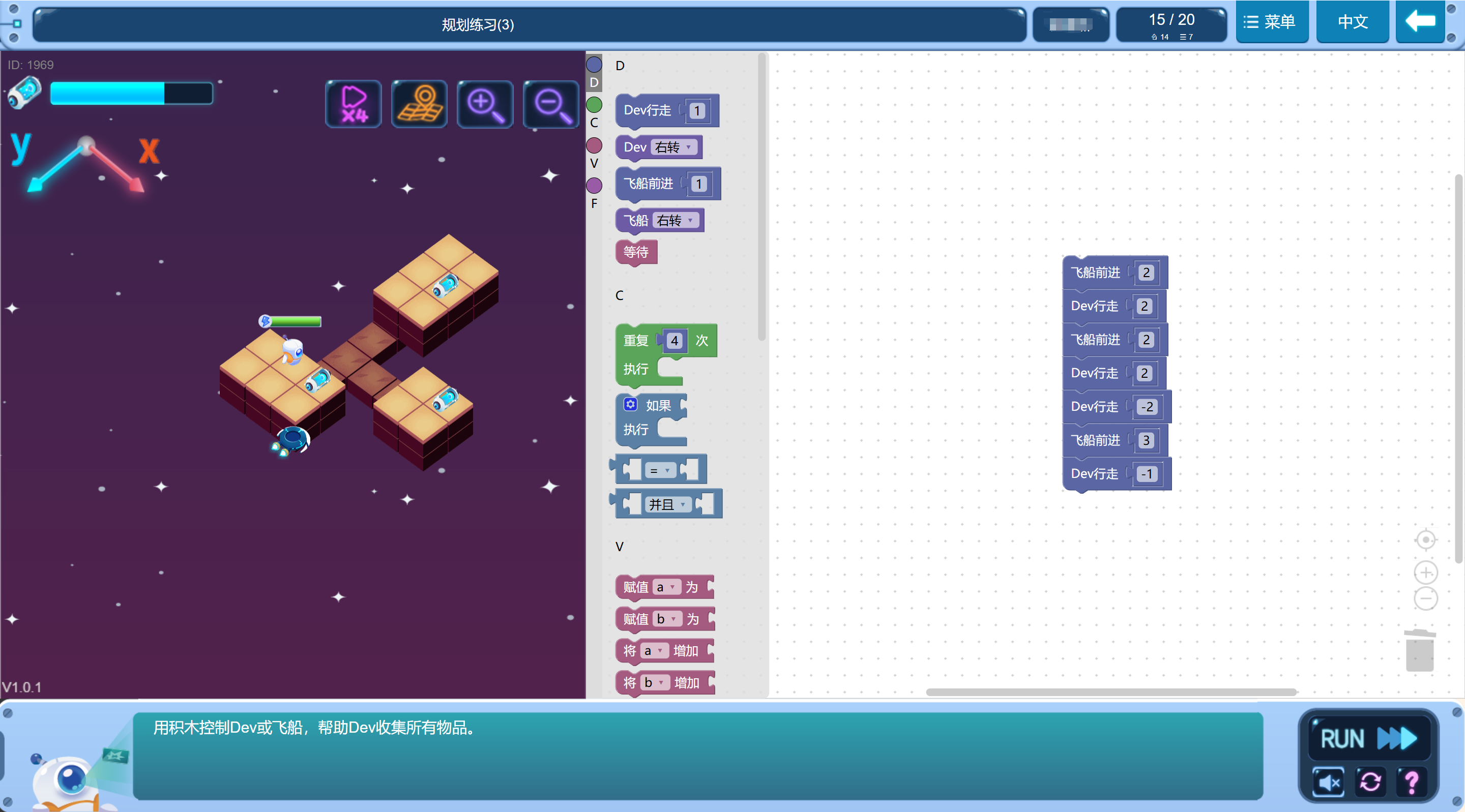Image resolution: width=1465 pixels, height=812 pixels.
Task: Open help with question mark icon
Action: pyautogui.click(x=1412, y=783)
